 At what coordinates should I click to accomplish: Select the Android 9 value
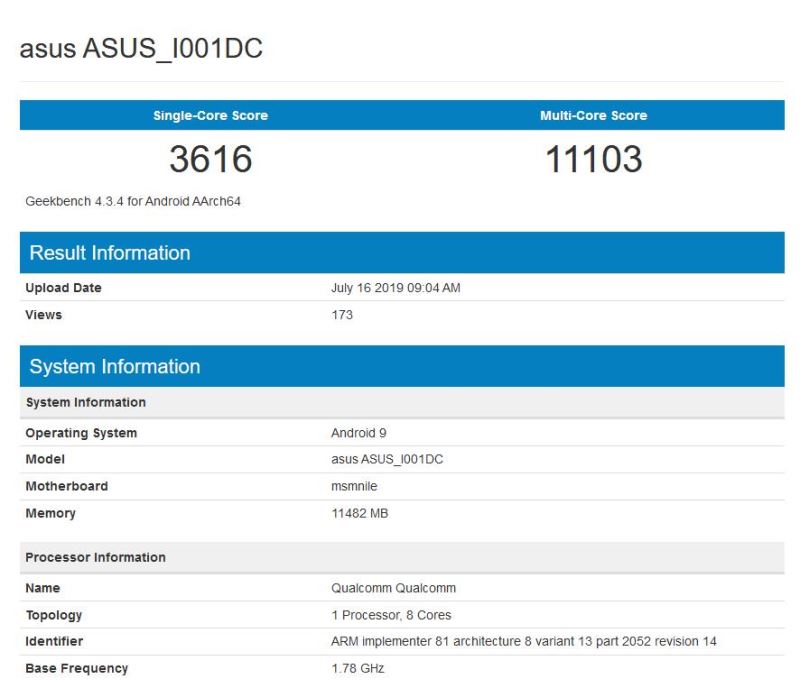(x=358, y=433)
